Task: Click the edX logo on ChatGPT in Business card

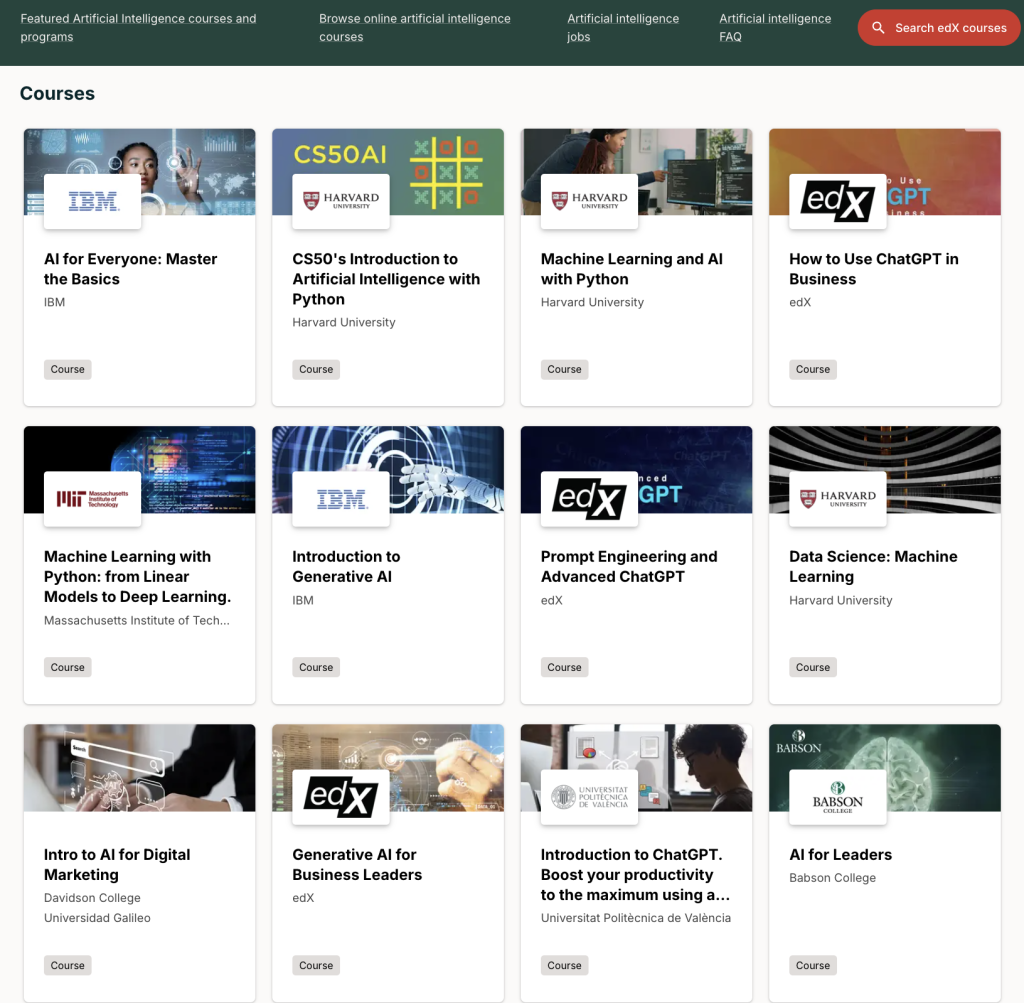Action: tap(838, 202)
